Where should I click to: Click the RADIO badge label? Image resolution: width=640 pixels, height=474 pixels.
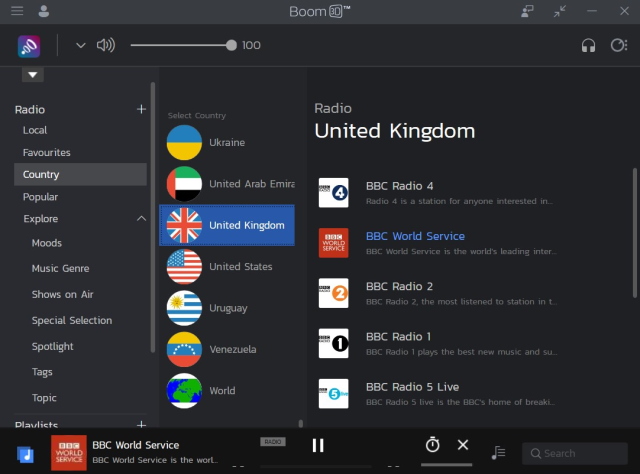273,442
